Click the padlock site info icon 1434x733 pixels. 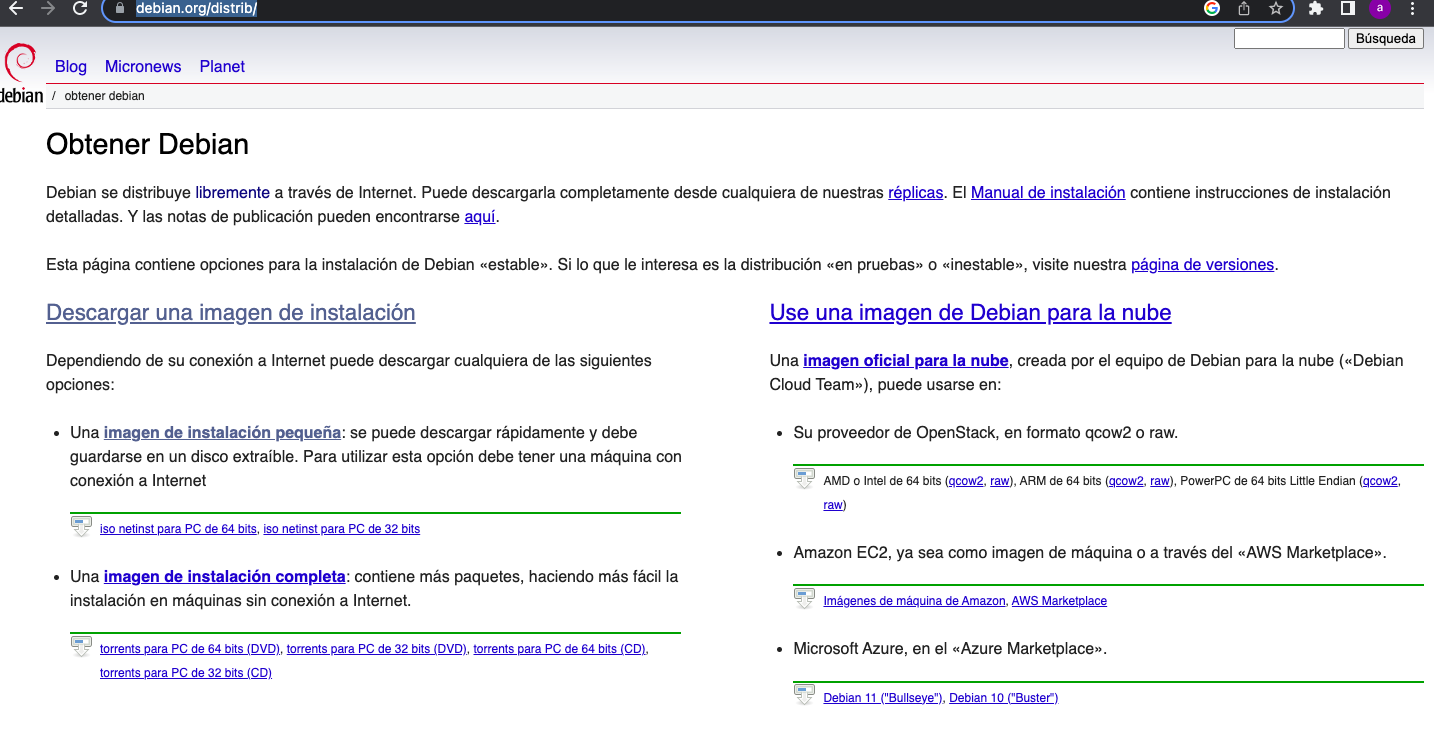(119, 9)
